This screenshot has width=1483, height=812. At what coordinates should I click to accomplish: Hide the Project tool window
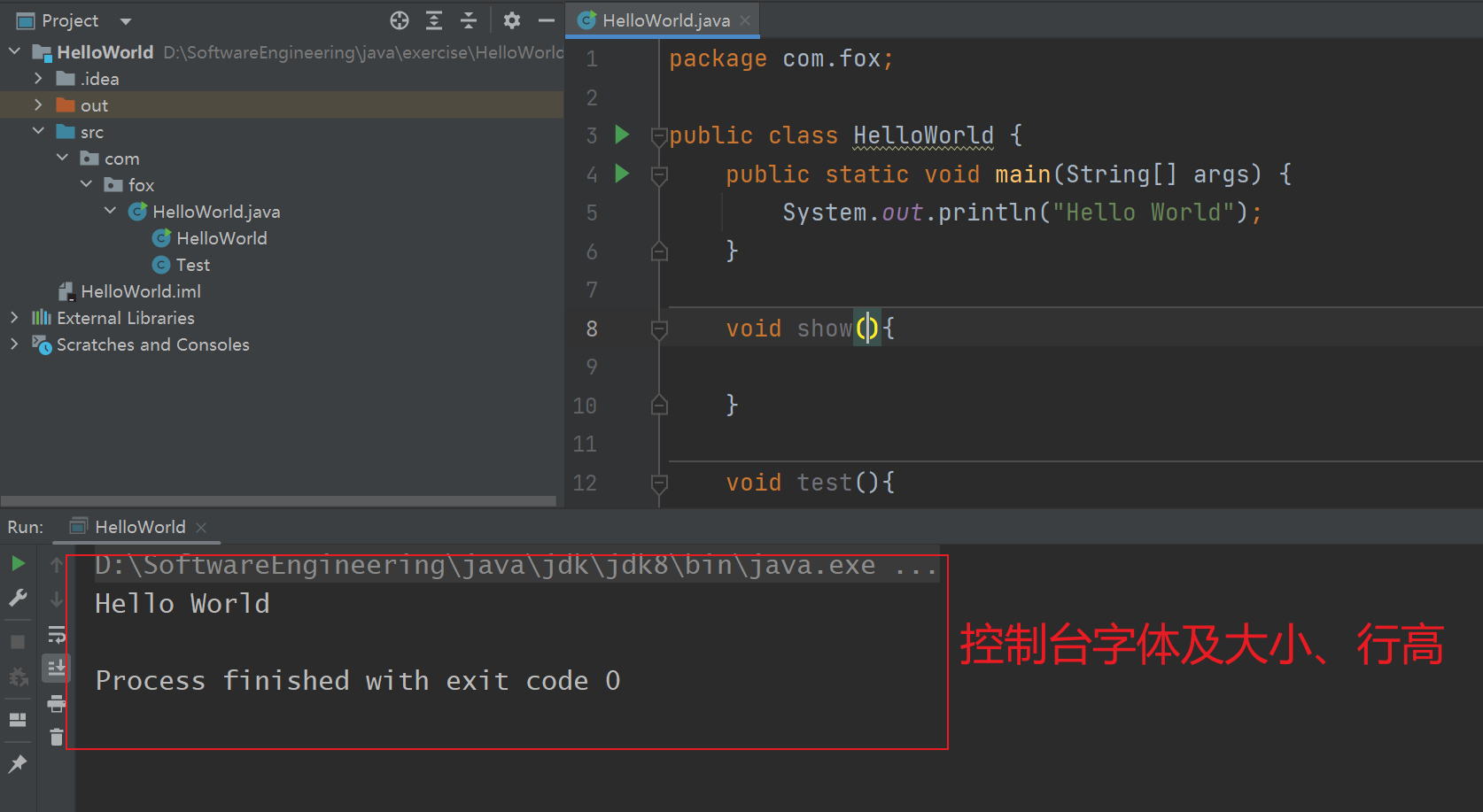(x=547, y=20)
